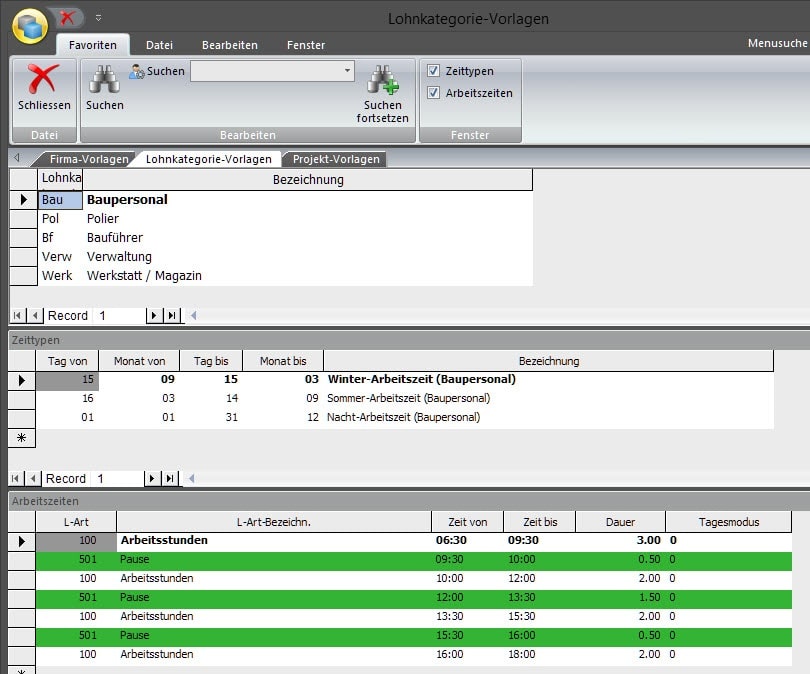Image resolution: width=810 pixels, height=674 pixels.
Task: Select Pause row starting 12:00
Action: tap(414, 598)
